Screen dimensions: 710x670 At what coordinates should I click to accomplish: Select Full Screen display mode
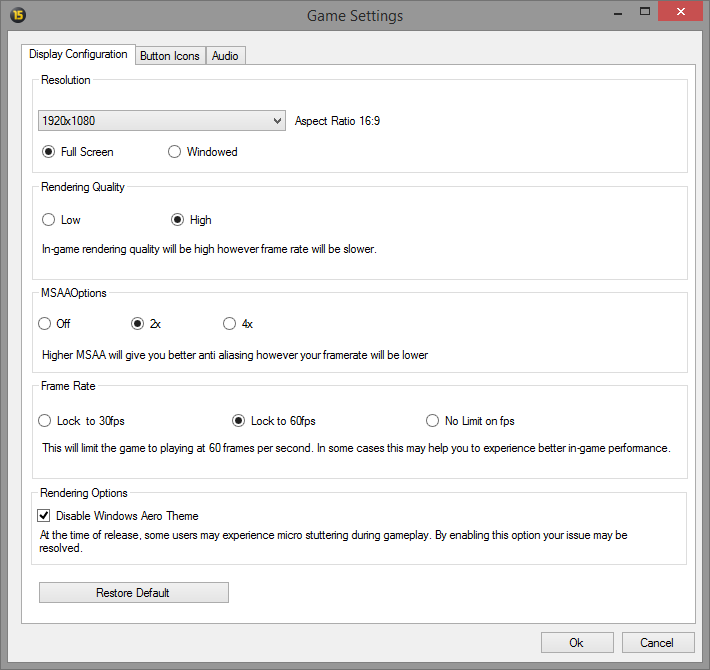49,152
